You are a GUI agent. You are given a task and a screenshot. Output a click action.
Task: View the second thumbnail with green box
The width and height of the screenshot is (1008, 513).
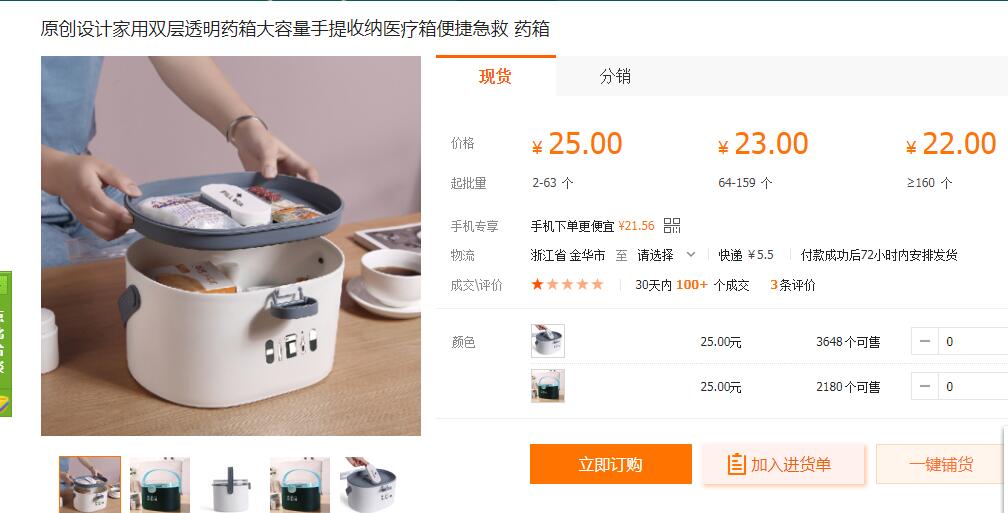tap(160, 485)
